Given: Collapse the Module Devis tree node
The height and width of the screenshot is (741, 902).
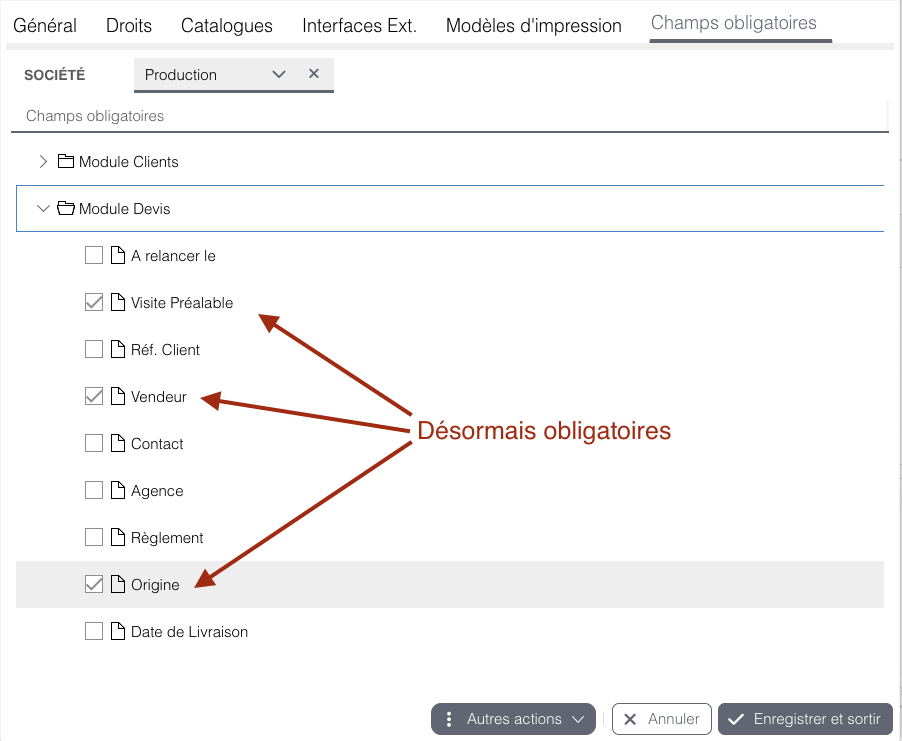Looking at the screenshot, I should pos(43,208).
